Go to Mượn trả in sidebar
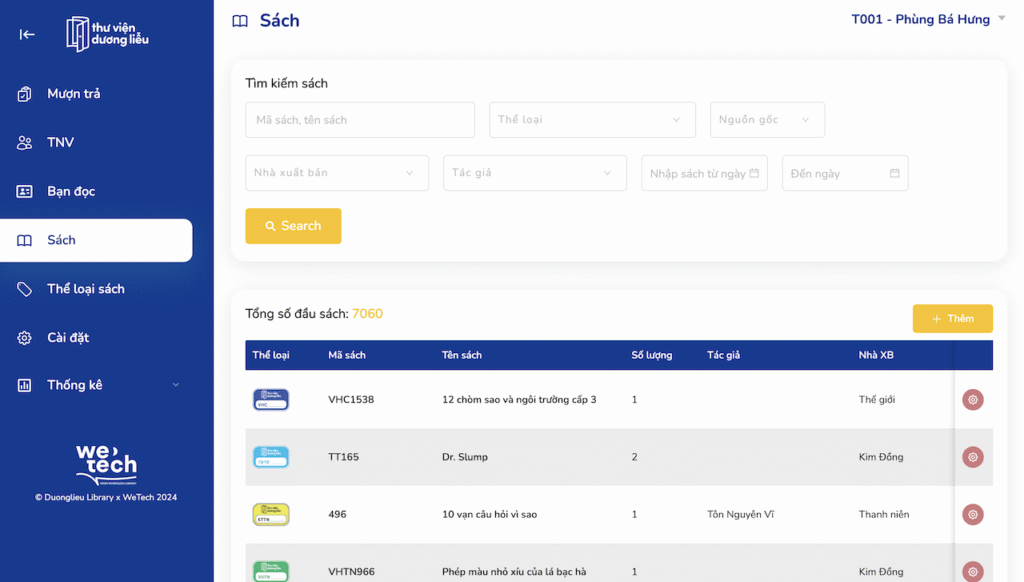The height and width of the screenshot is (582, 1024). 74,94
